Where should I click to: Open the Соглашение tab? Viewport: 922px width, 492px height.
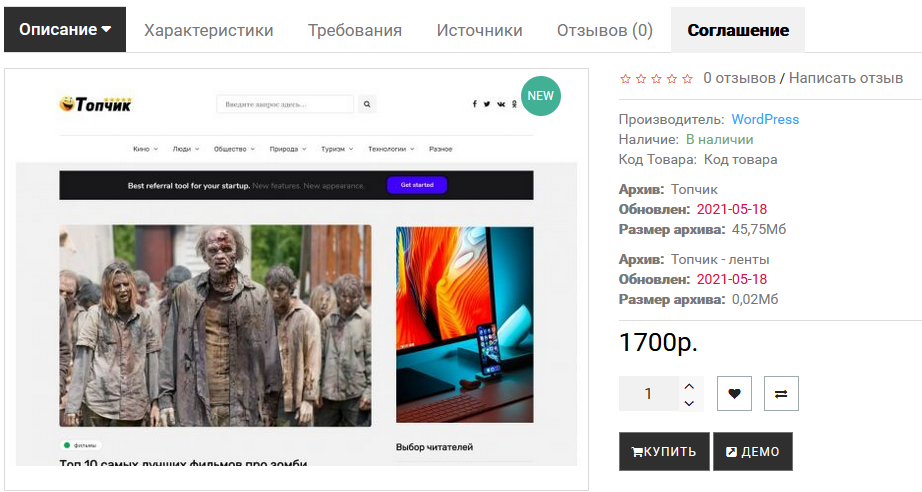tap(738, 30)
